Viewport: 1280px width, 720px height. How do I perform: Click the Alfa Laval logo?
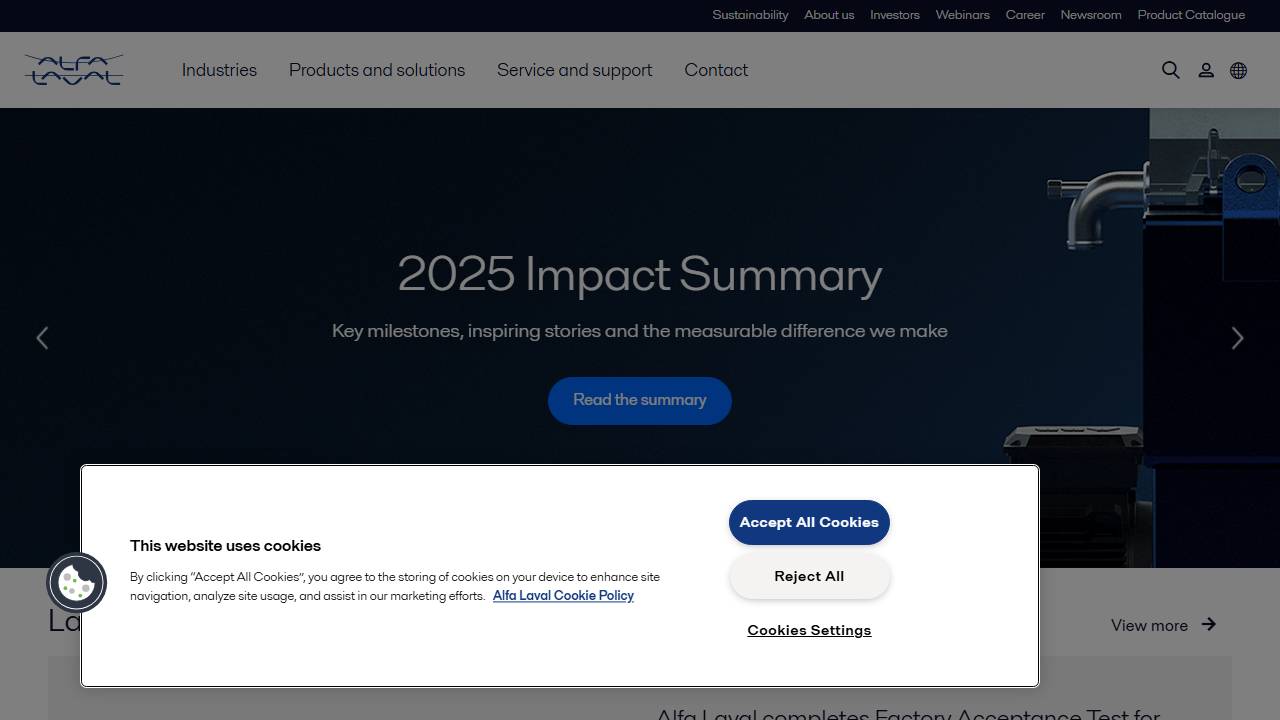click(73, 70)
